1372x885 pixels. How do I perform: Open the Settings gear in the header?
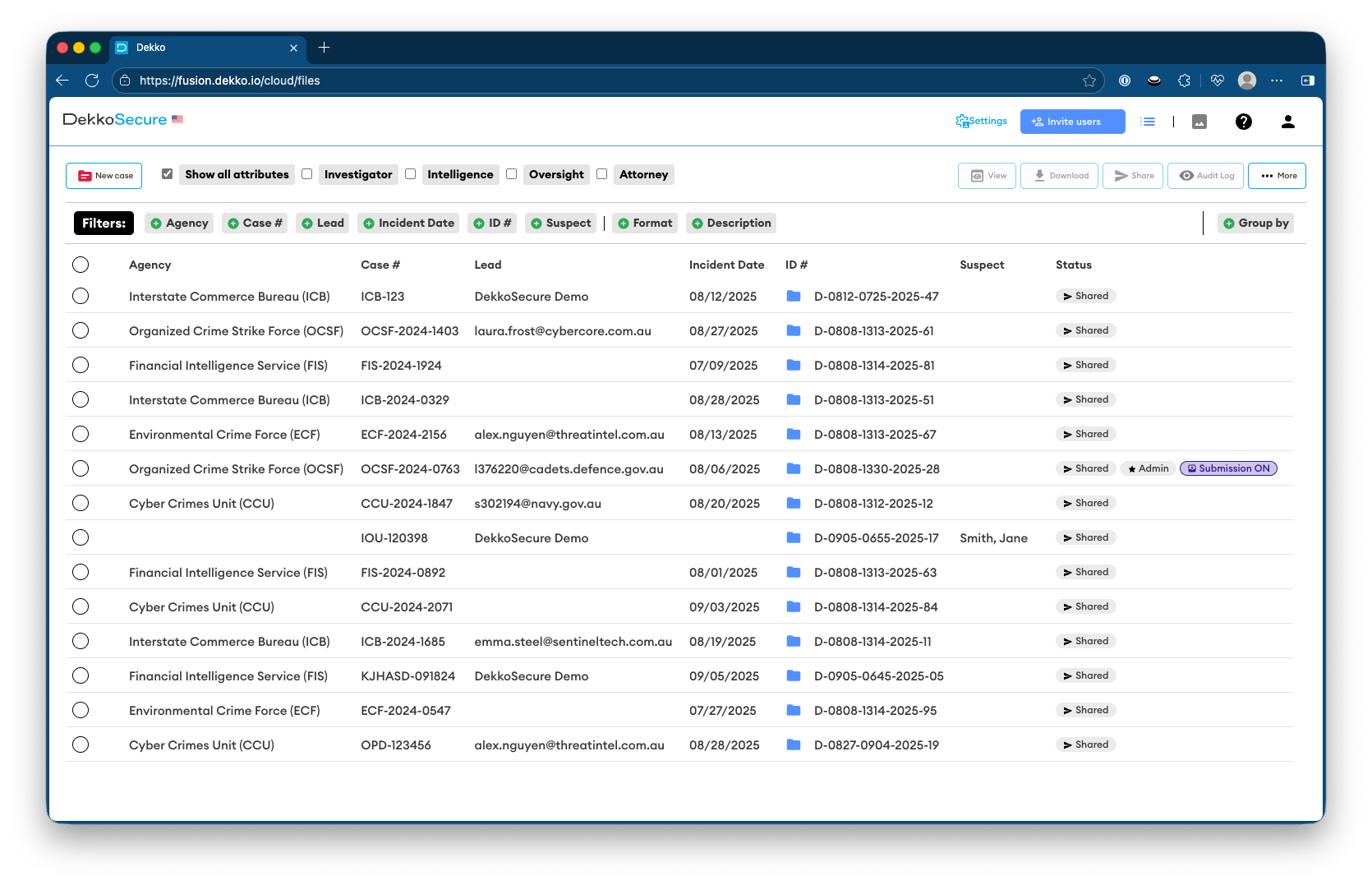(981, 121)
